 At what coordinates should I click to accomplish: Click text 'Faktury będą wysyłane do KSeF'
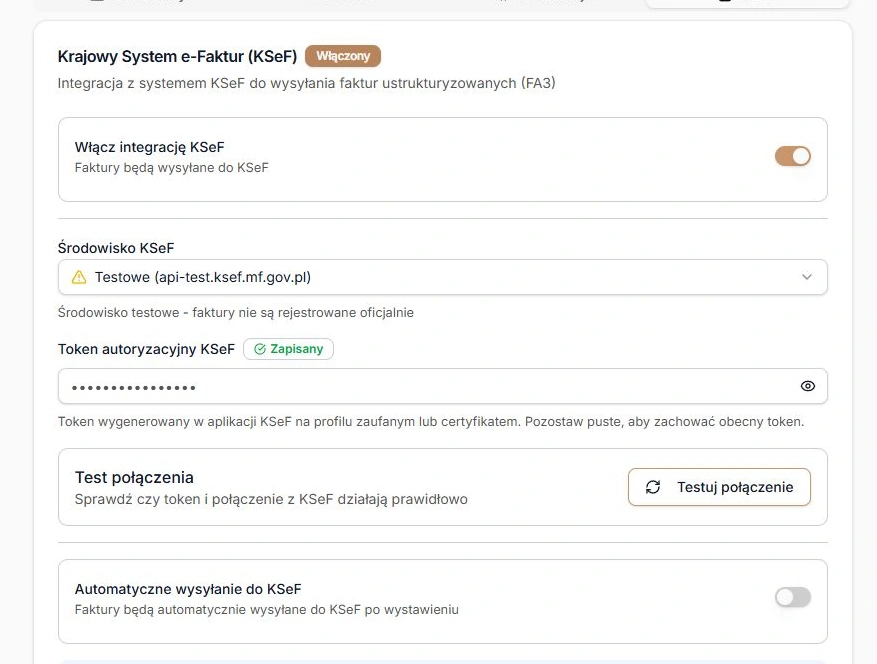pos(172,168)
